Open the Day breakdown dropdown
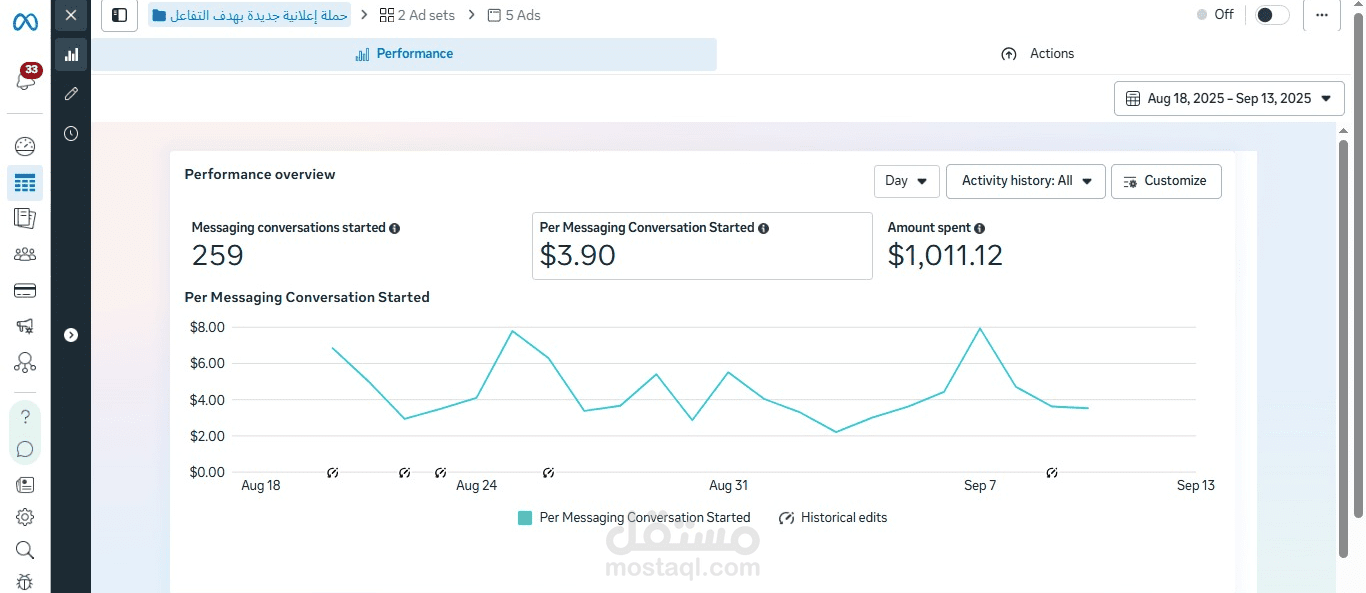Viewport: 1366px width, 593px height. pos(906,181)
